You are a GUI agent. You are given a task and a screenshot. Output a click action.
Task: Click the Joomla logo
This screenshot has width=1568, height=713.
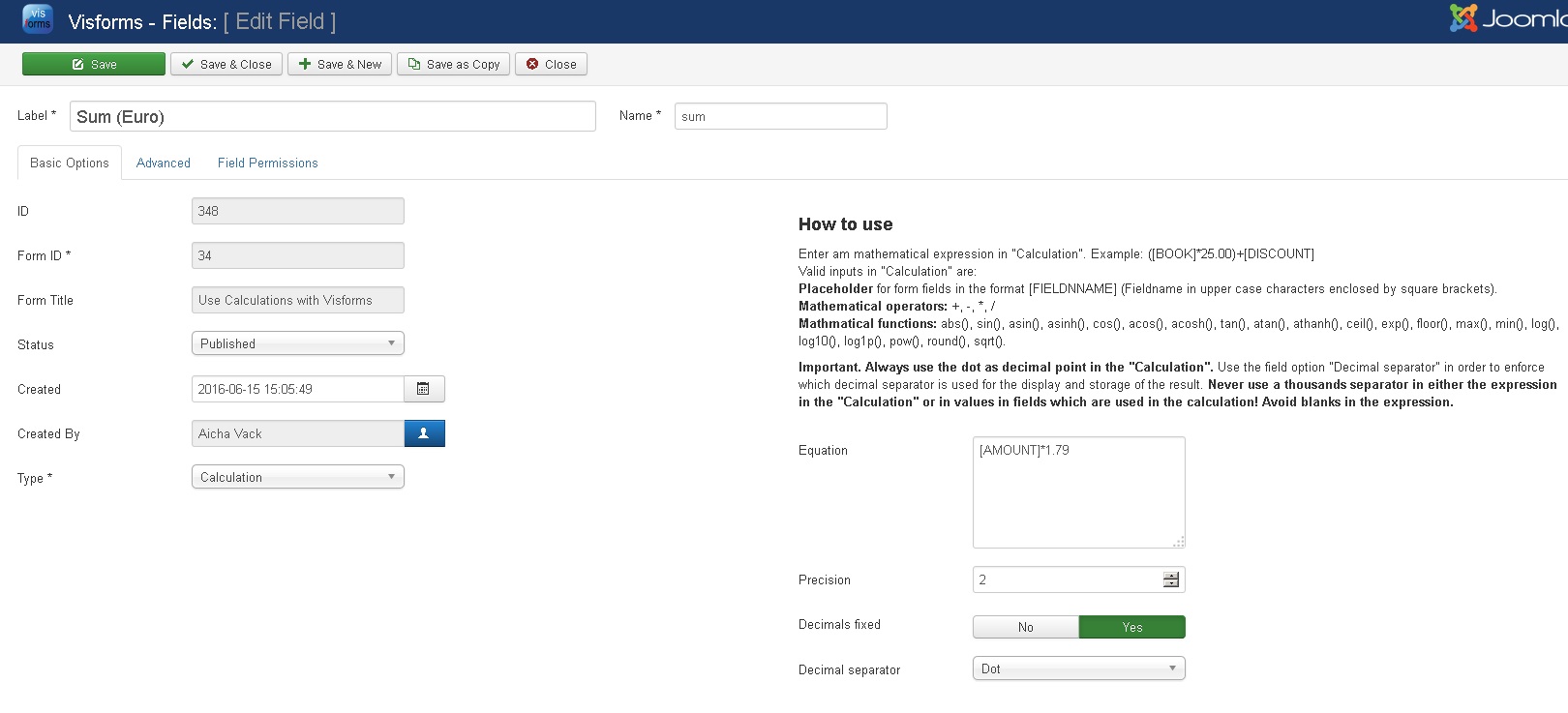[x=1508, y=18]
